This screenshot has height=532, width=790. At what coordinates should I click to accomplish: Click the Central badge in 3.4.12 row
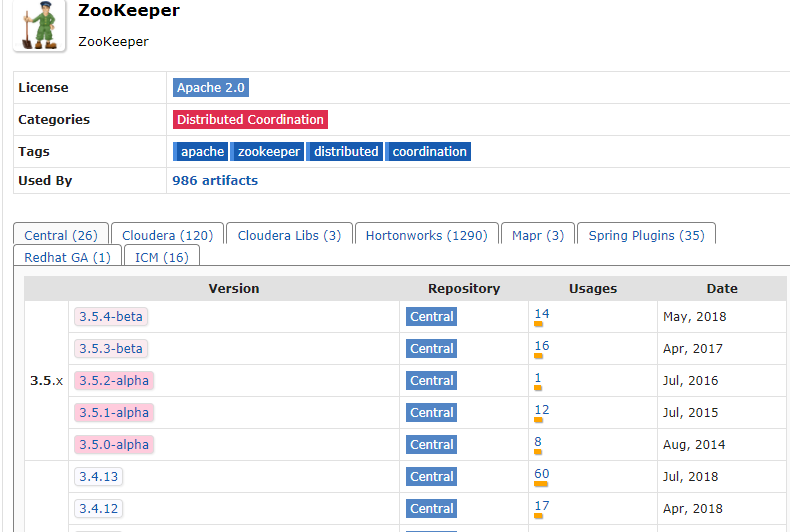431,508
